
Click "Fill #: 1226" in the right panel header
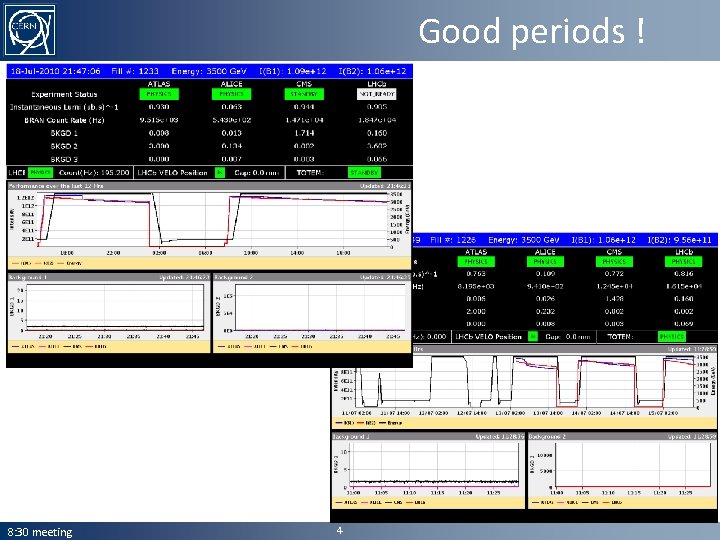453,240
